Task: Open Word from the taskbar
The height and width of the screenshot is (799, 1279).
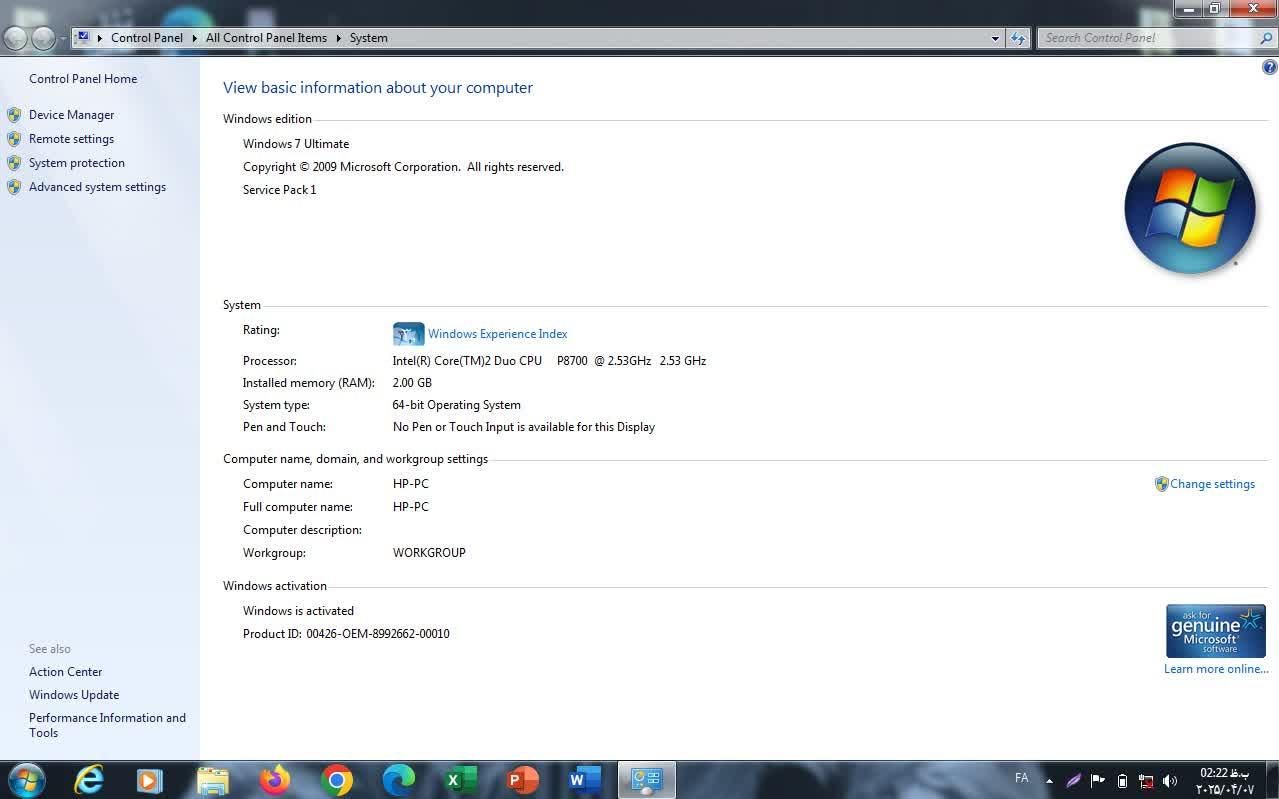Action: (584, 780)
